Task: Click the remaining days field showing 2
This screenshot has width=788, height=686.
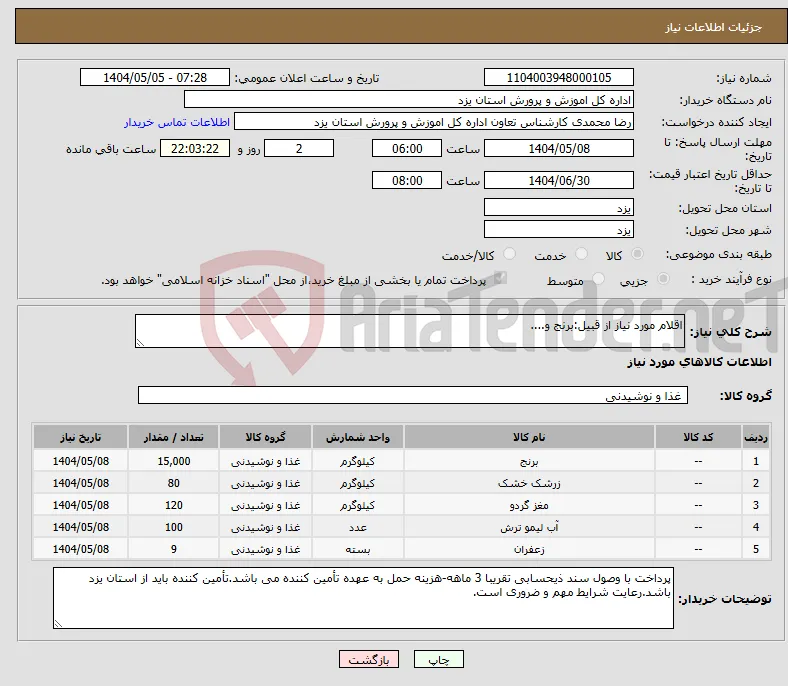Action: click(299, 148)
